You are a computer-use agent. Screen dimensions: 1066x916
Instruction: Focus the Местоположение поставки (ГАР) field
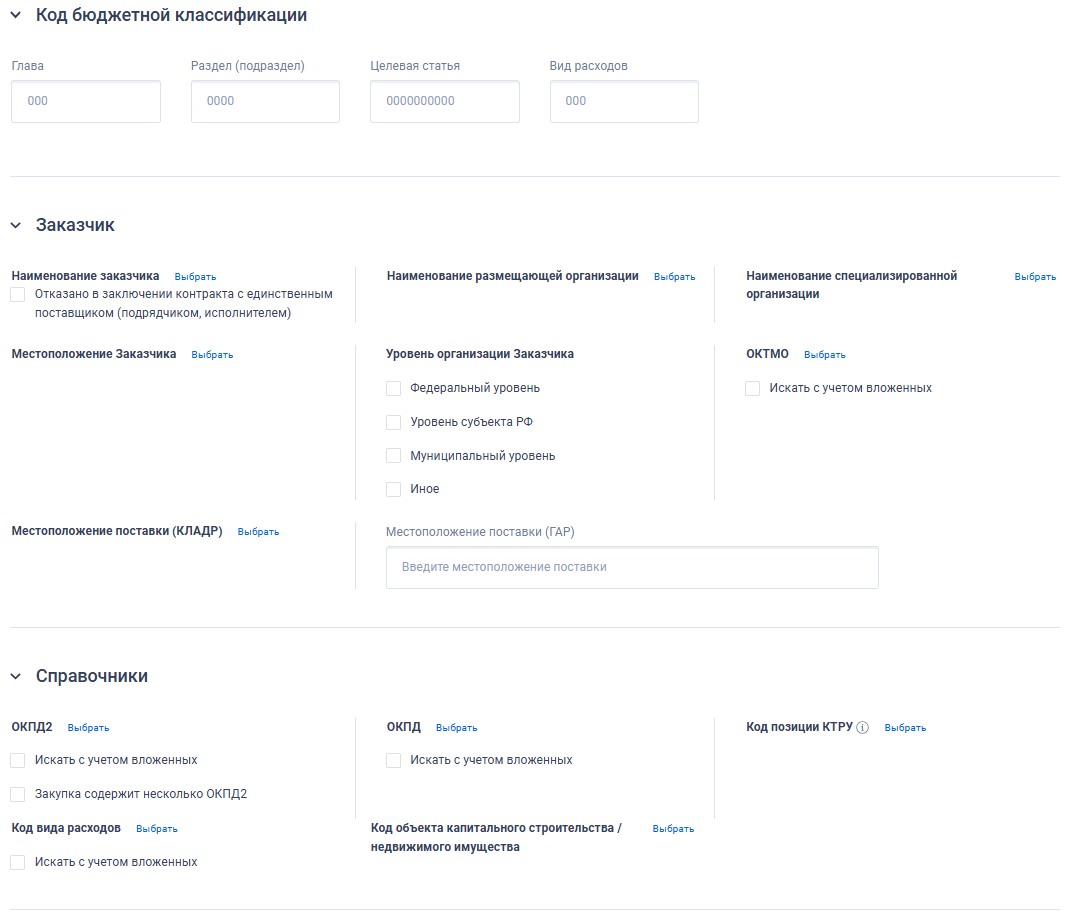632,567
